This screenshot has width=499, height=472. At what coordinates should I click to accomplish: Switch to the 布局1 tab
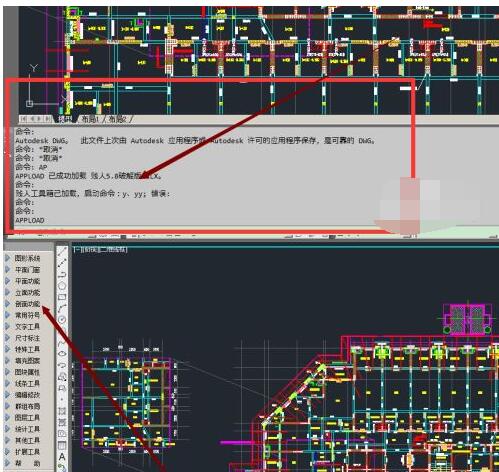click(x=90, y=119)
